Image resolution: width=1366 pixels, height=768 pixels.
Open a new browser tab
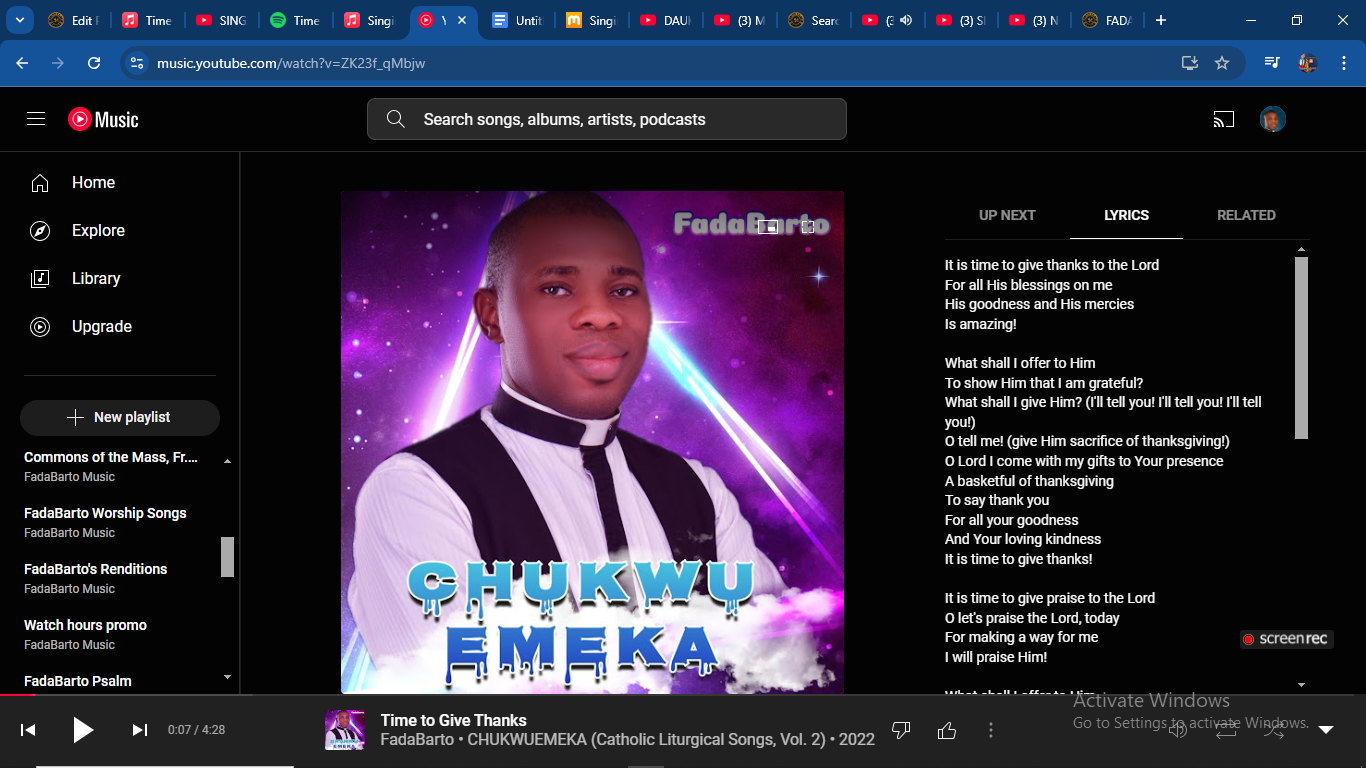(x=1160, y=20)
